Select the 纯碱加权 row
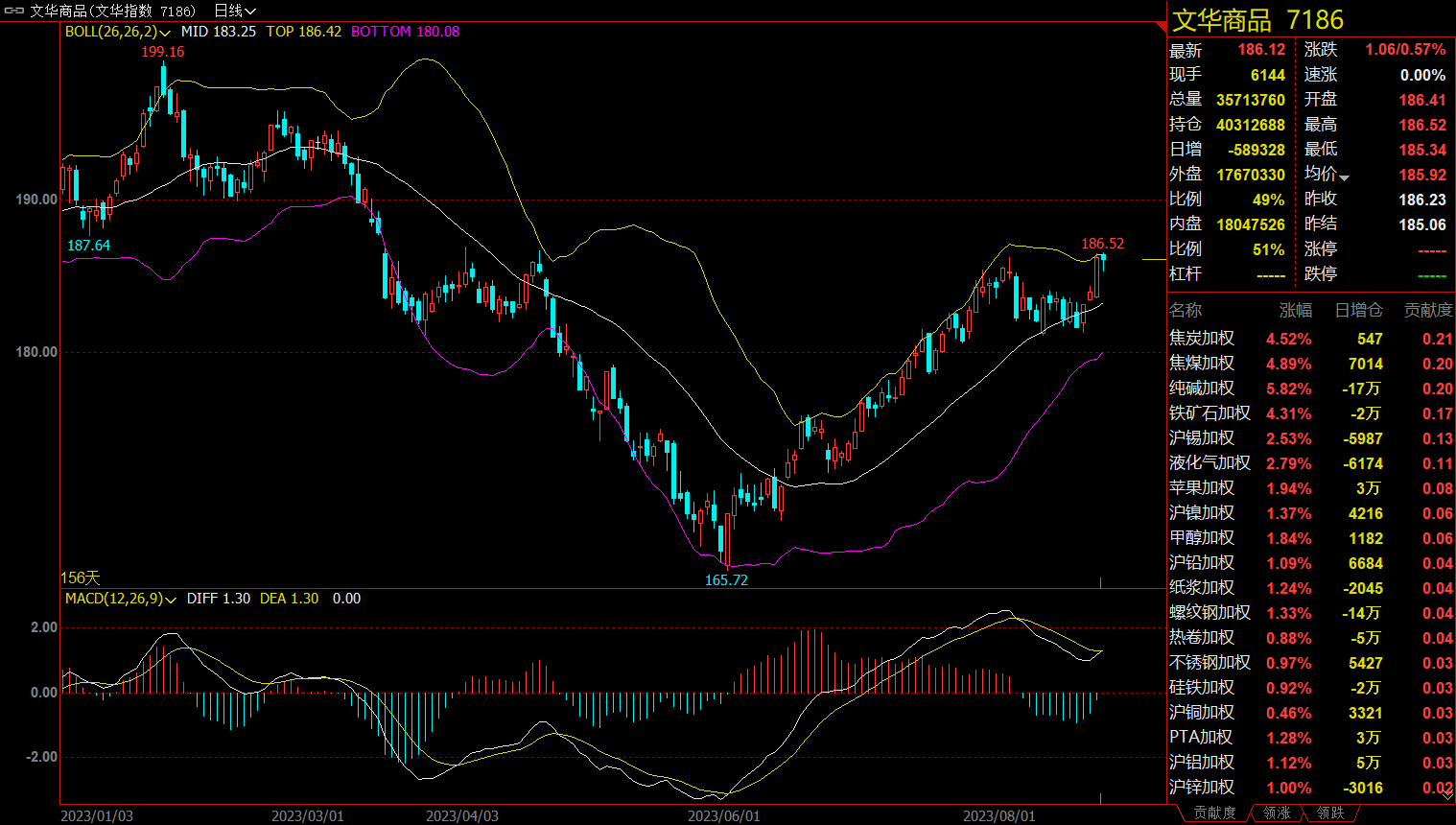The image size is (1456, 825). click(x=1311, y=389)
